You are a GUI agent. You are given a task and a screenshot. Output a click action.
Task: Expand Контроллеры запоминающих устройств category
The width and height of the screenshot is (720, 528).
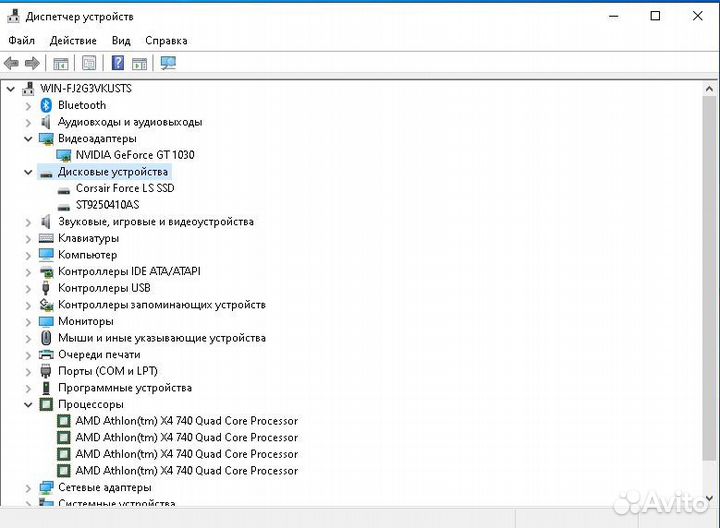(x=28, y=305)
